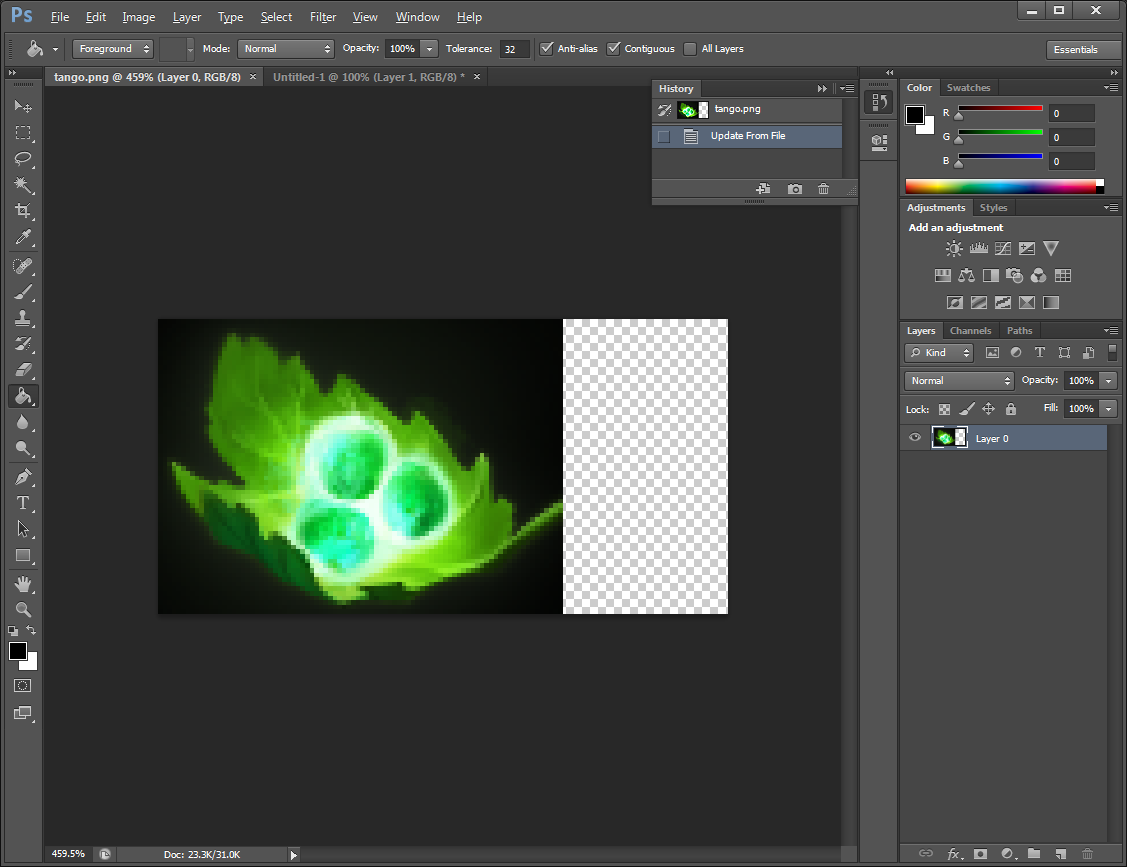Viewport: 1127px width, 867px height.
Task: Click the color spectrum ramp bar
Action: pyautogui.click(x=1000, y=186)
